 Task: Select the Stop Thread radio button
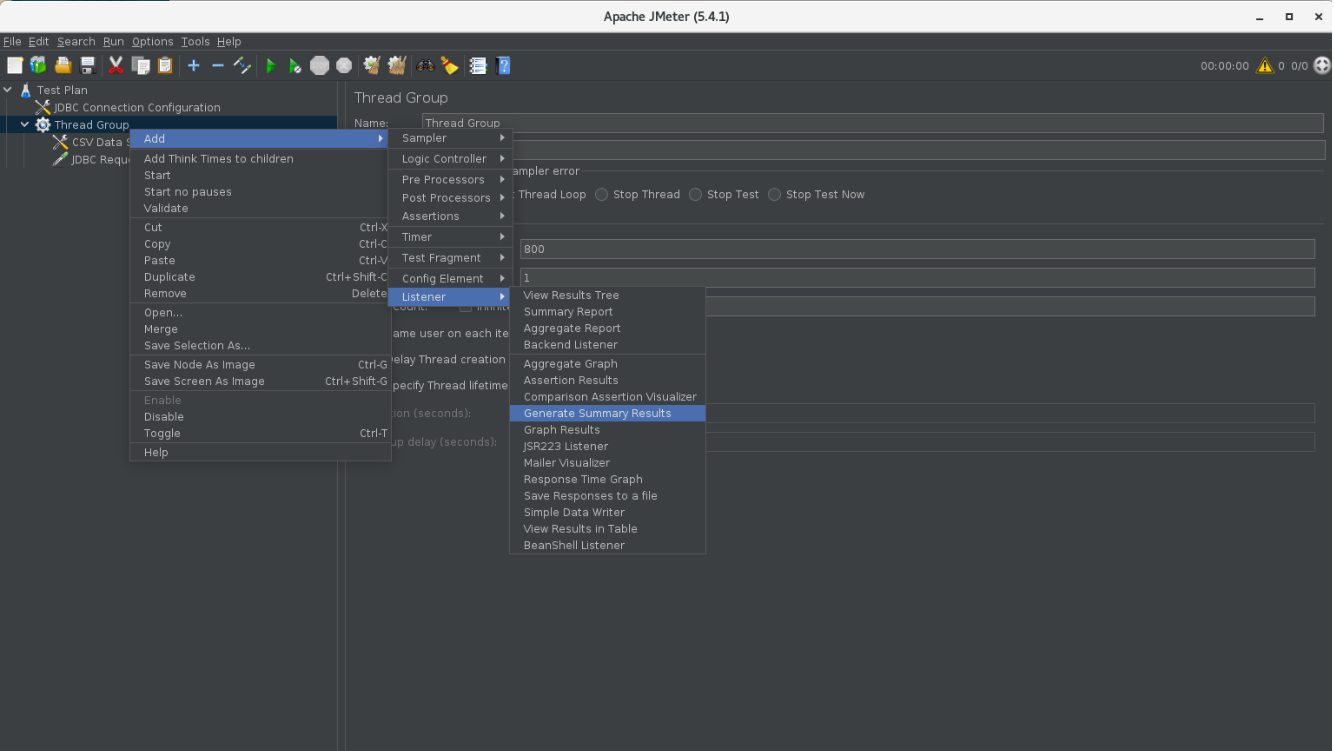coord(601,194)
